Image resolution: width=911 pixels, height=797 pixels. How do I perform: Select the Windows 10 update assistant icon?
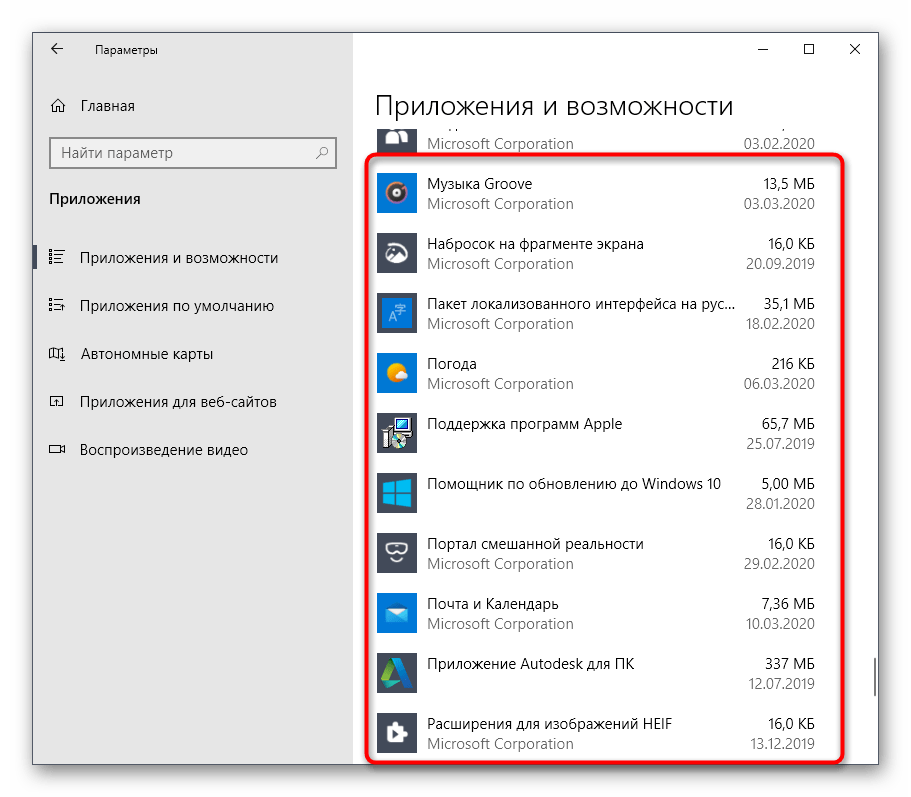(396, 493)
